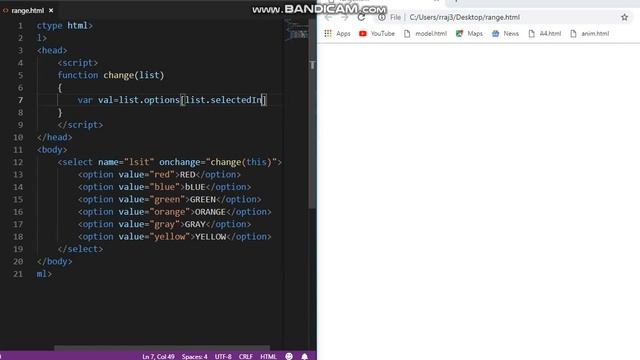Screen dimensions: 640x360
Task: Click the "</select>" tag on line 19
Action: point(80,249)
